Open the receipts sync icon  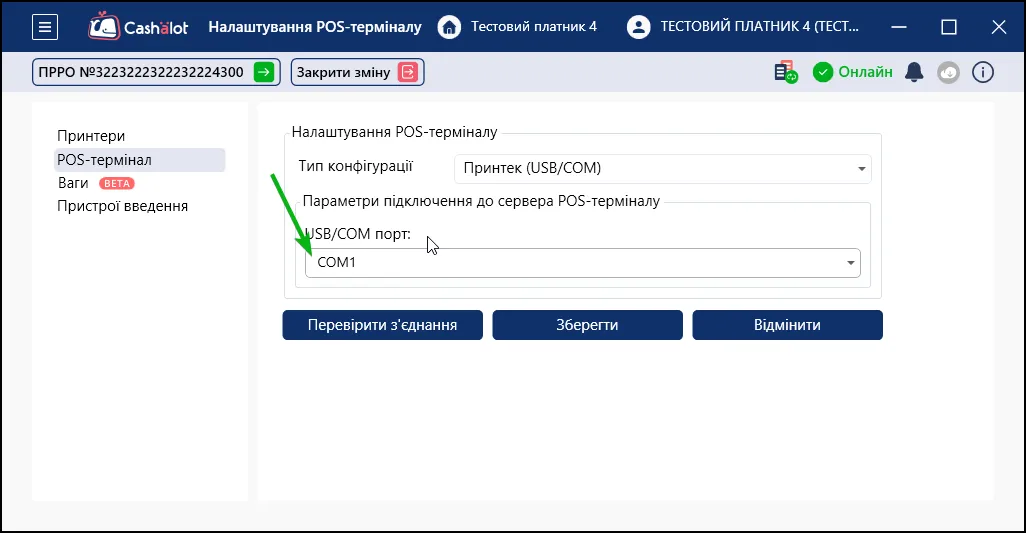pos(786,72)
